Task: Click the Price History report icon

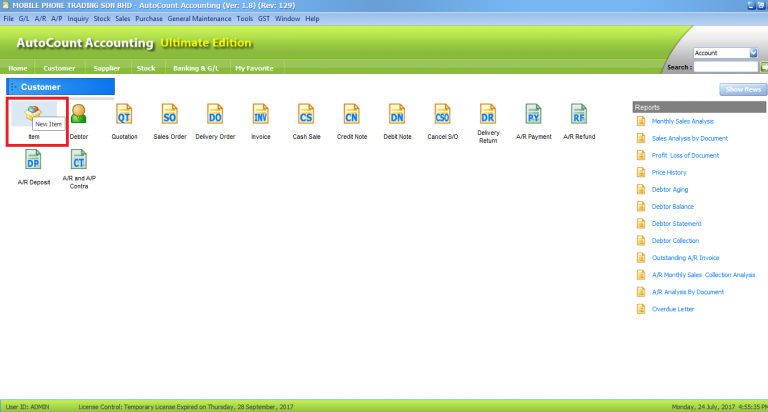Action: point(641,172)
